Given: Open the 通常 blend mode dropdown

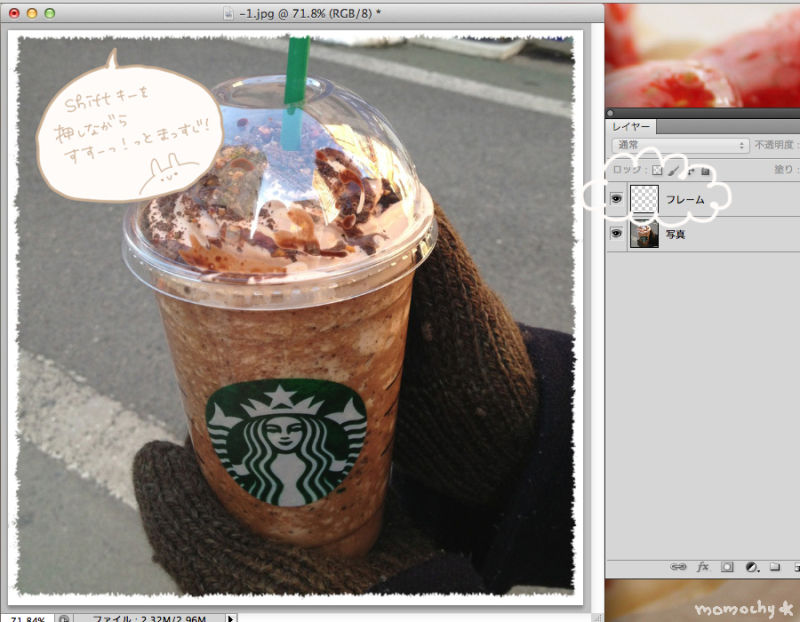Looking at the screenshot, I should [680, 145].
